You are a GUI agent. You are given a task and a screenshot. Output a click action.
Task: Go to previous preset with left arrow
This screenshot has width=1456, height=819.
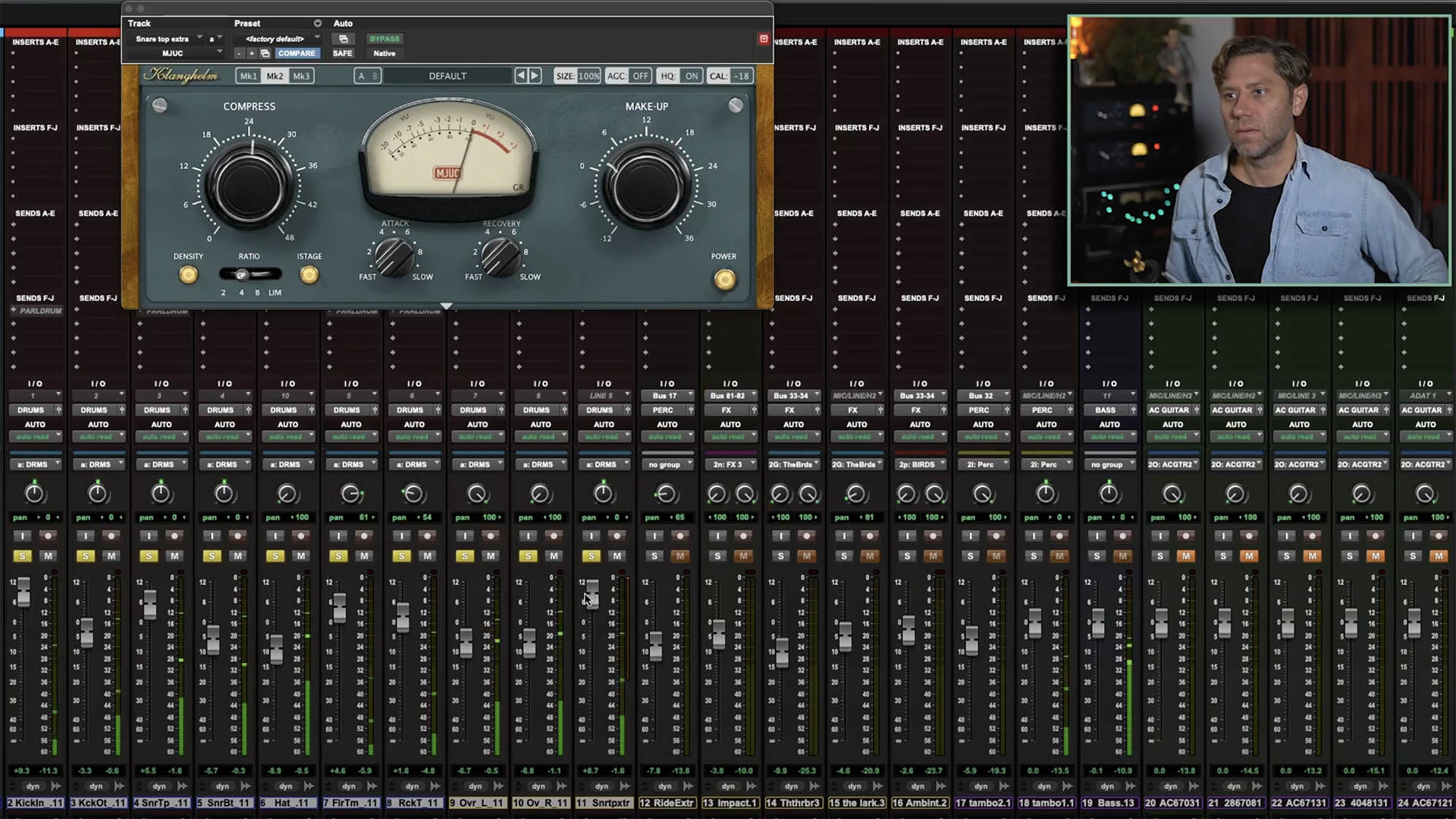click(520, 76)
